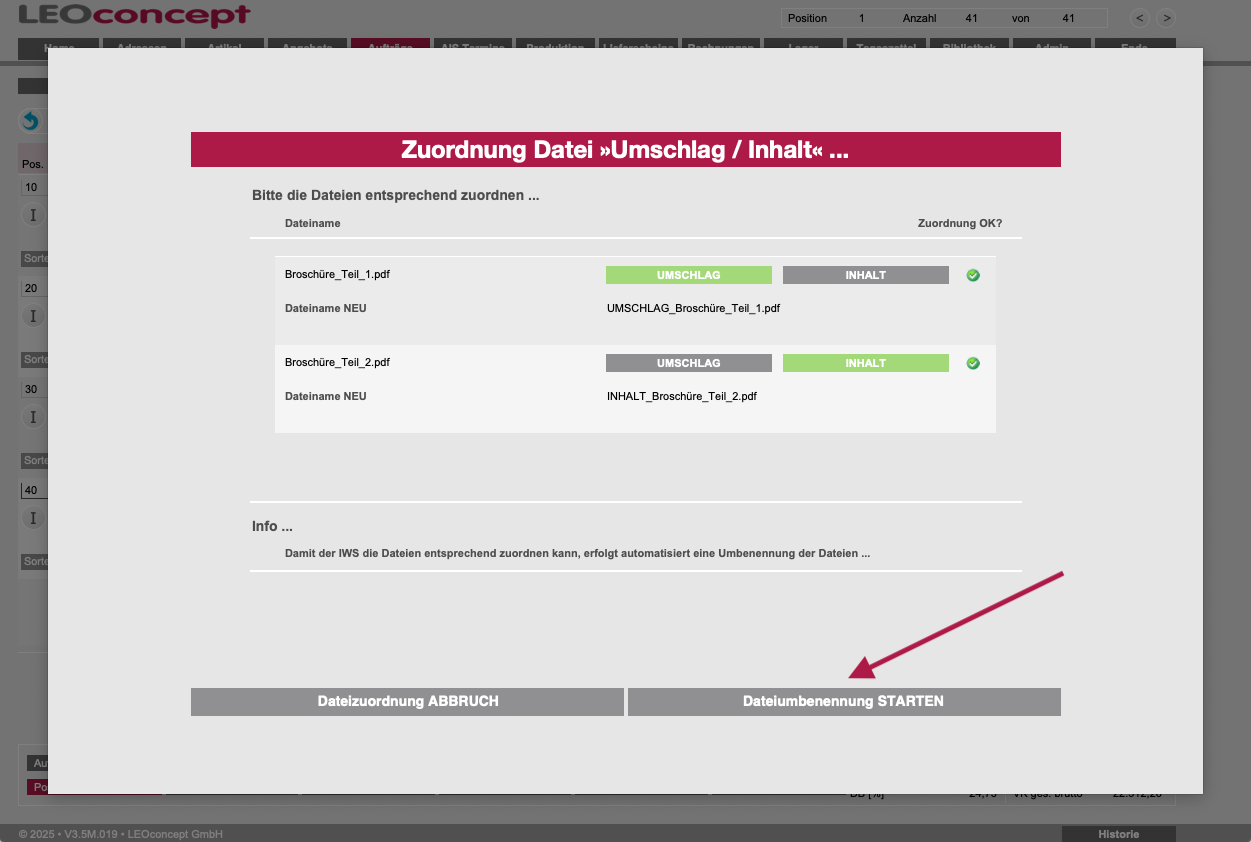The image size is (1251, 842).
Task: Set Broschüre_Teil_2.pdf to INHALT
Action: (x=865, y=363)
